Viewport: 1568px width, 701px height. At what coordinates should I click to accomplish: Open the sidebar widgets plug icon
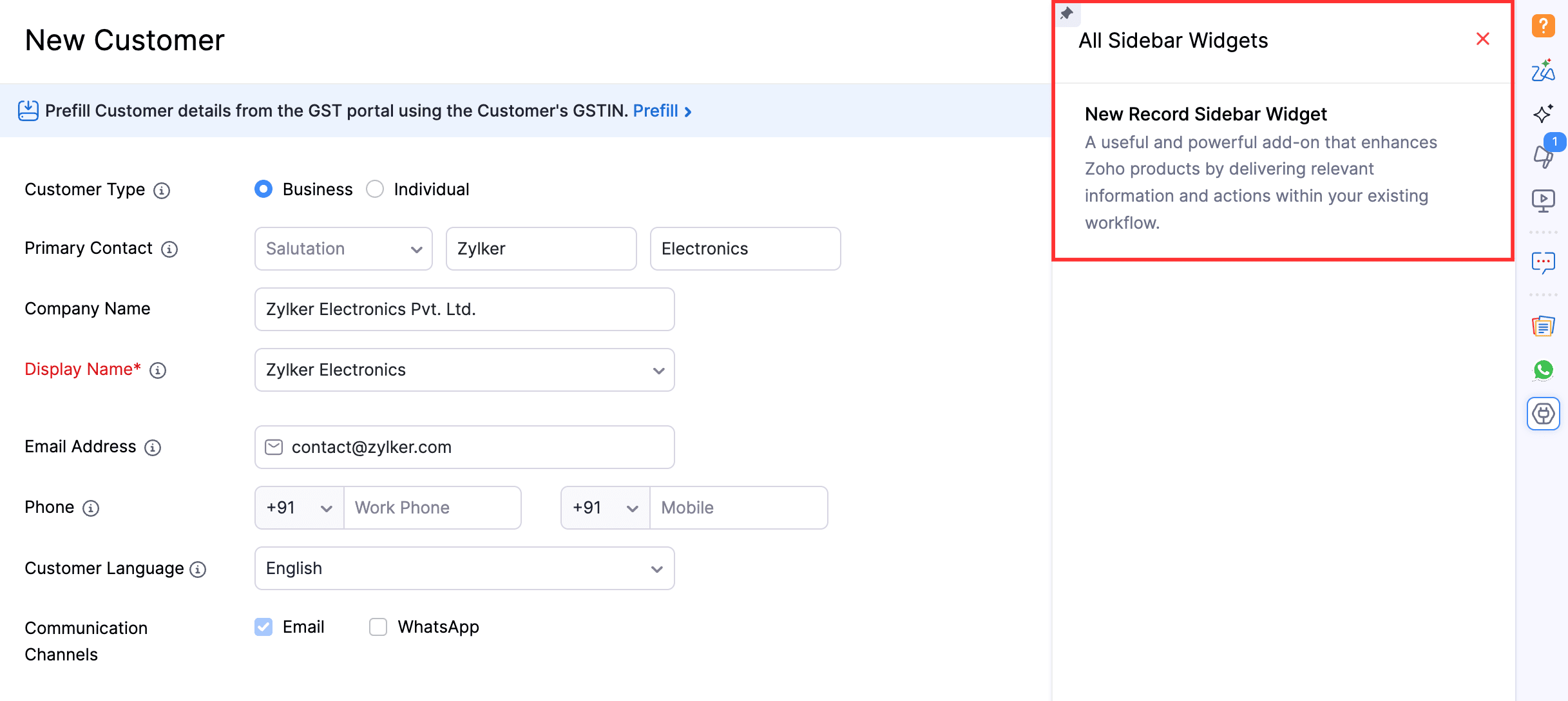(1543, 414)
